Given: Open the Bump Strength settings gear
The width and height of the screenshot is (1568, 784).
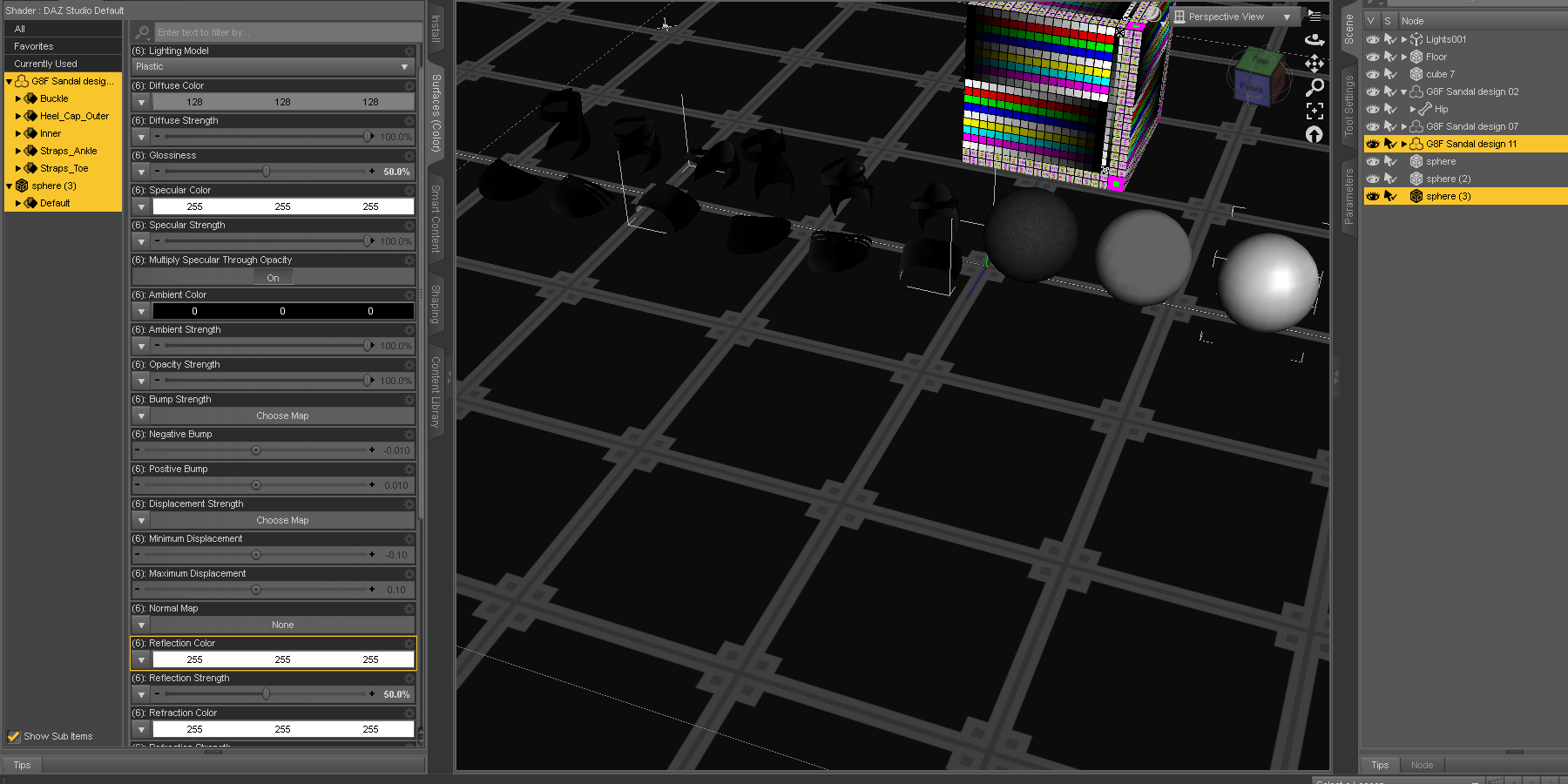Looking at the screenshot, I should (x=409, y=399).
